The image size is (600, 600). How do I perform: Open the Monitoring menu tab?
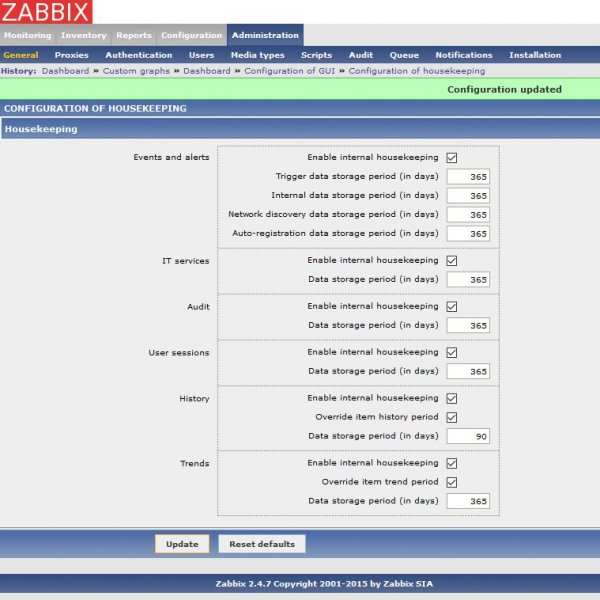(x=27, y=35)
